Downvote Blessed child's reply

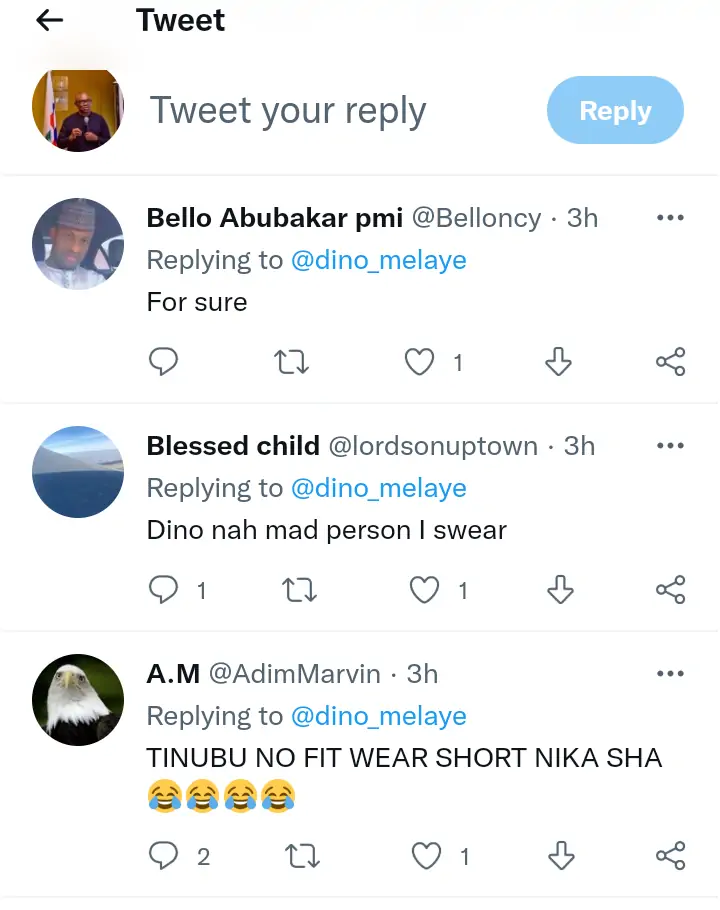point(561,591)
